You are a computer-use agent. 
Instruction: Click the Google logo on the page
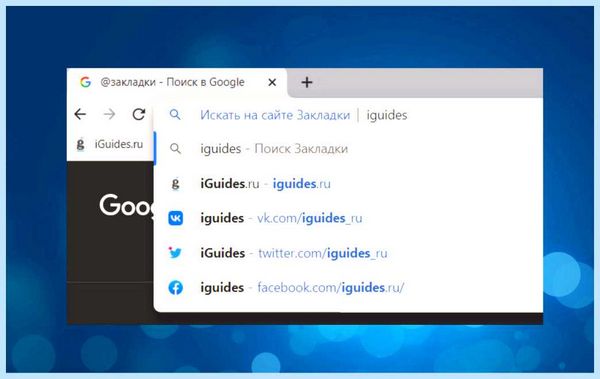(127, 206)
